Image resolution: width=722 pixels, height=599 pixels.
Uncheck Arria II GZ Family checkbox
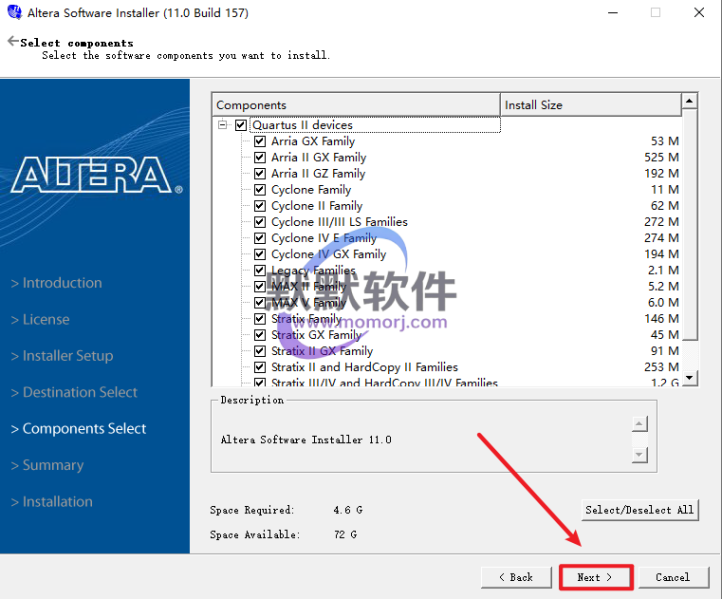tap(260, 173)
